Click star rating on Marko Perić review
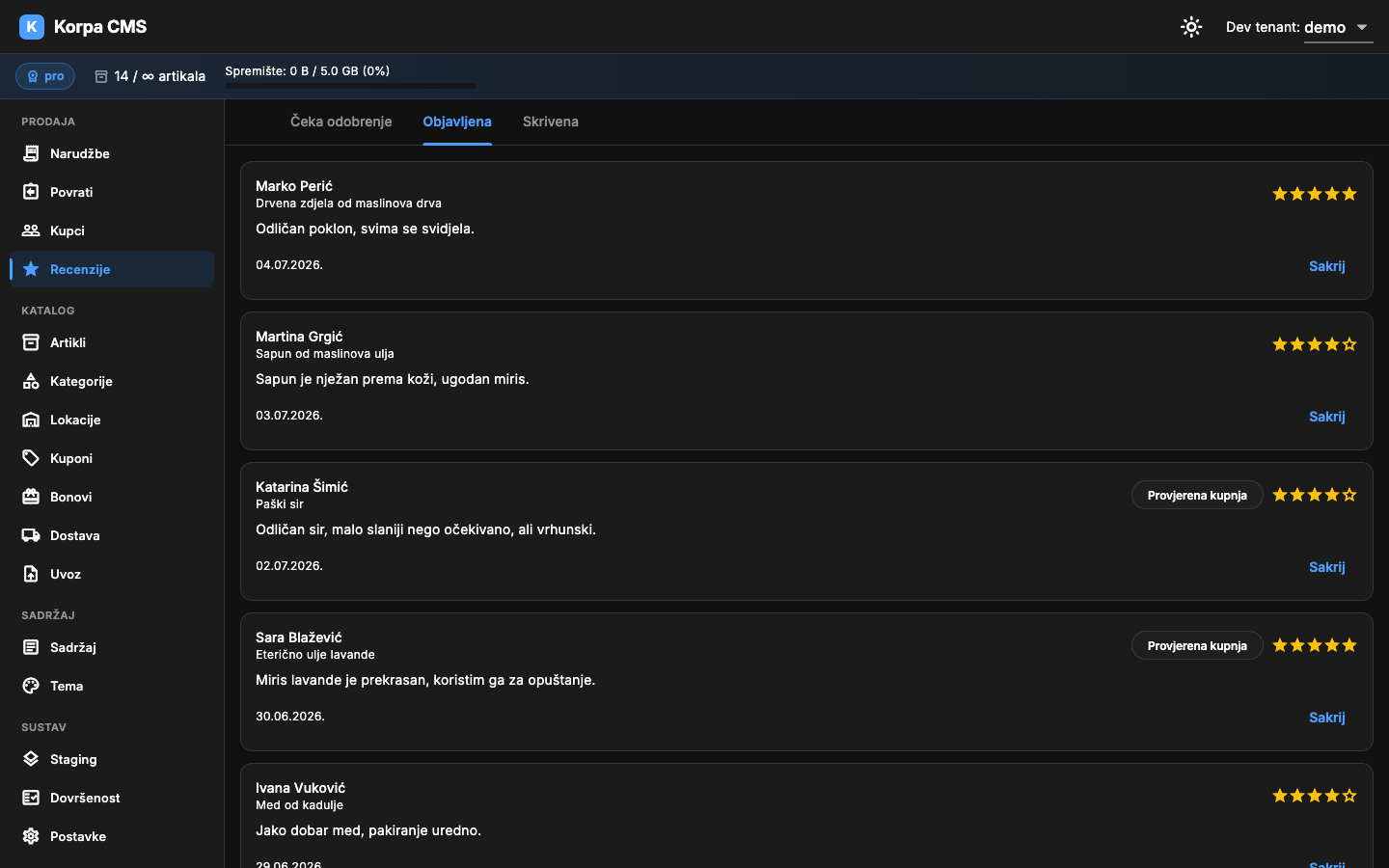This screenshot has height=868, width=1389. [x=1315, y=194]
